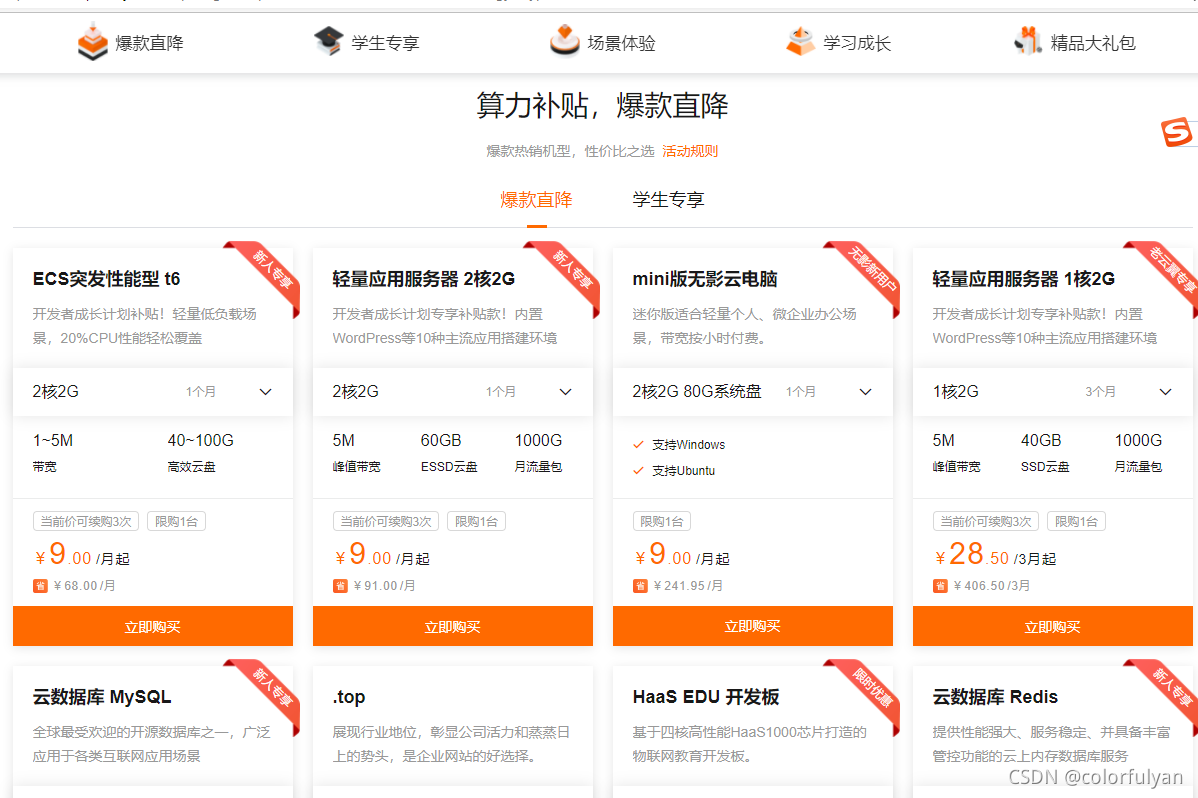Open the 轻量应用服务器 2核2G title
The image size is (1198, 798).
point(423,279)
